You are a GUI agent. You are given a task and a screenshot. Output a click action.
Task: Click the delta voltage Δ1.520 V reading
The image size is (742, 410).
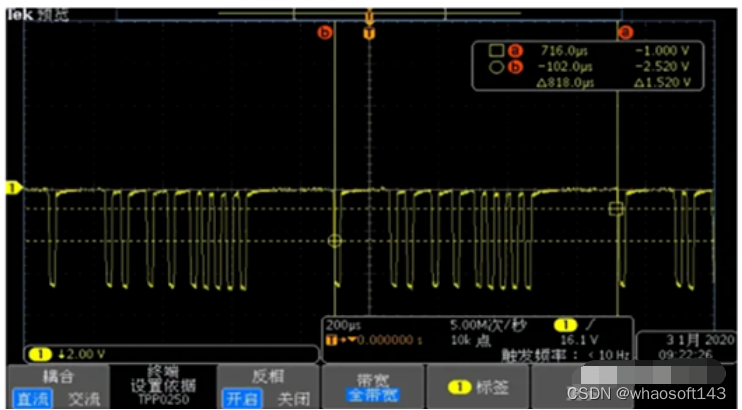pyautogui.click(x=662, y=82)
